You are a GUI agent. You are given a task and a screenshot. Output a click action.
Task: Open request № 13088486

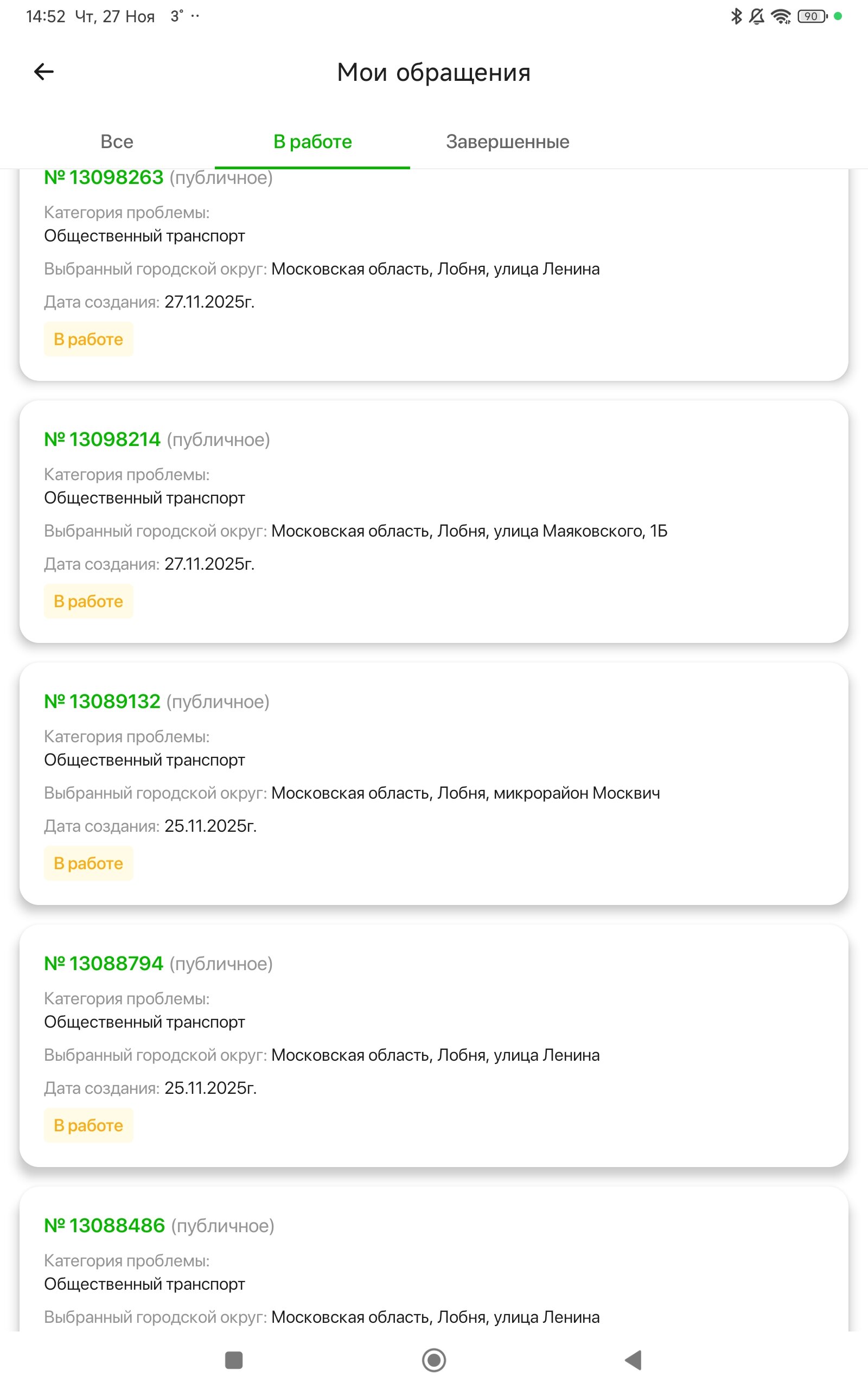click(105, 1225)
